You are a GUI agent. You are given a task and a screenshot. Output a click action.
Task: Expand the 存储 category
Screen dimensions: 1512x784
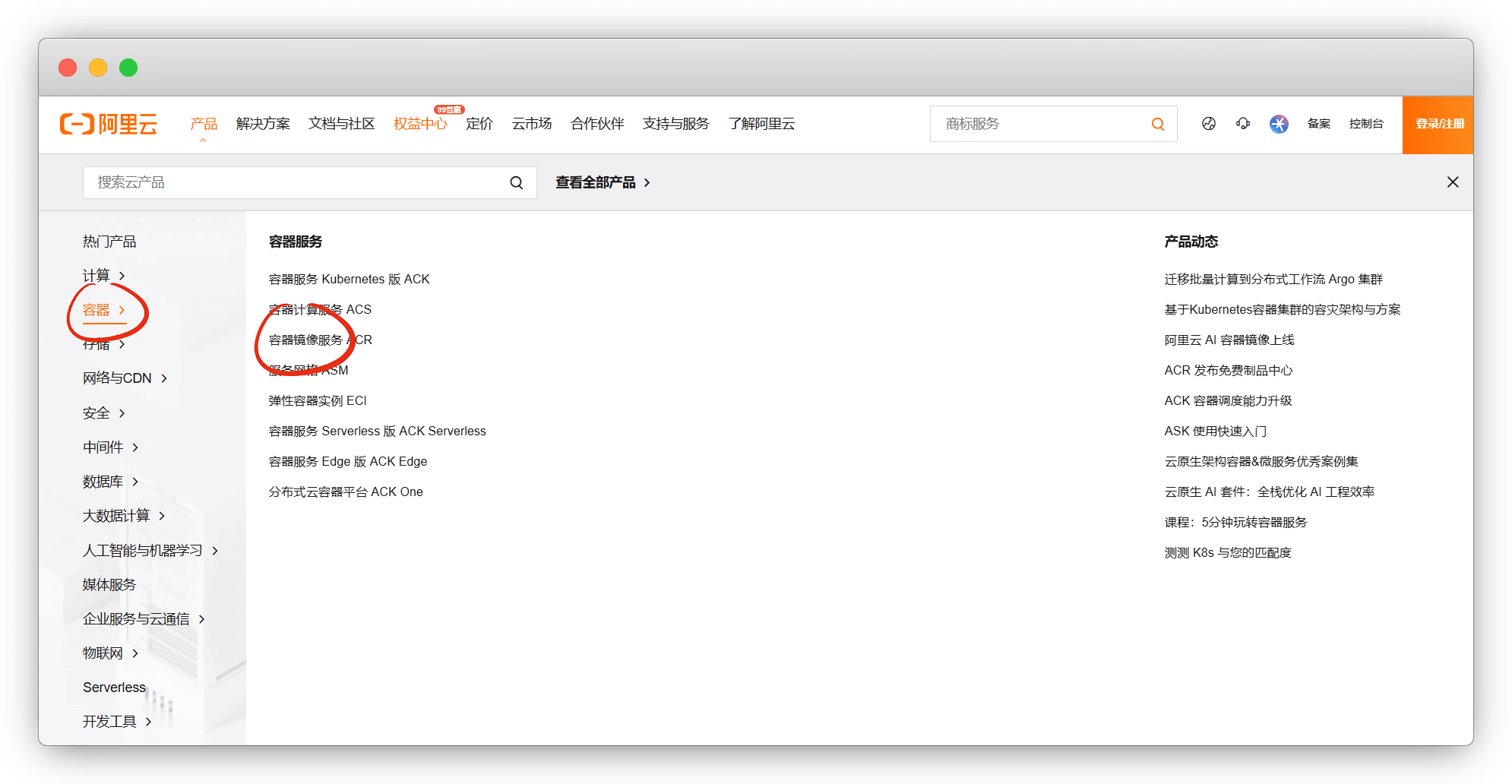pyautogui.click(x=104, y=344)
